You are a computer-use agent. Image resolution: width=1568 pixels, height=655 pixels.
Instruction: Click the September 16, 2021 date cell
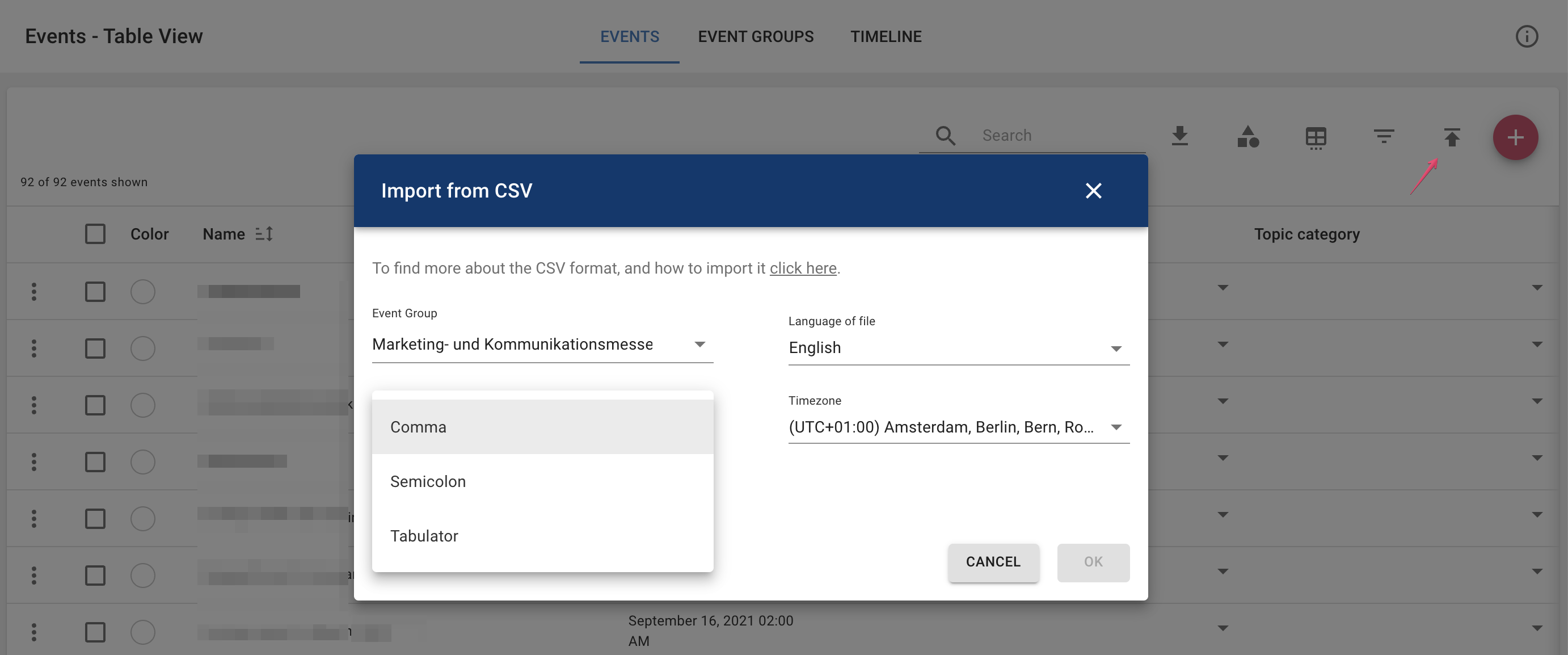click(710, 631)
